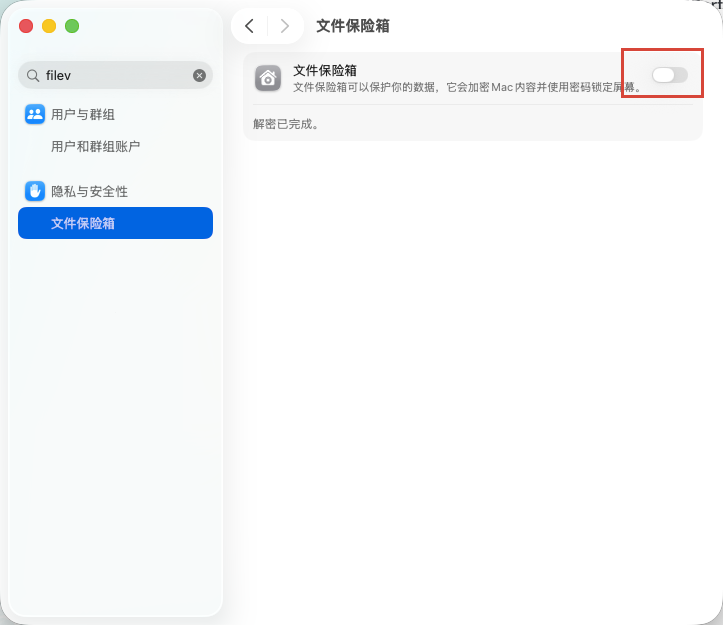The width and height of the screenshot is (723, 625).
Task: Open 用户和群组账户 search result
Action: (x=95, y=146)
